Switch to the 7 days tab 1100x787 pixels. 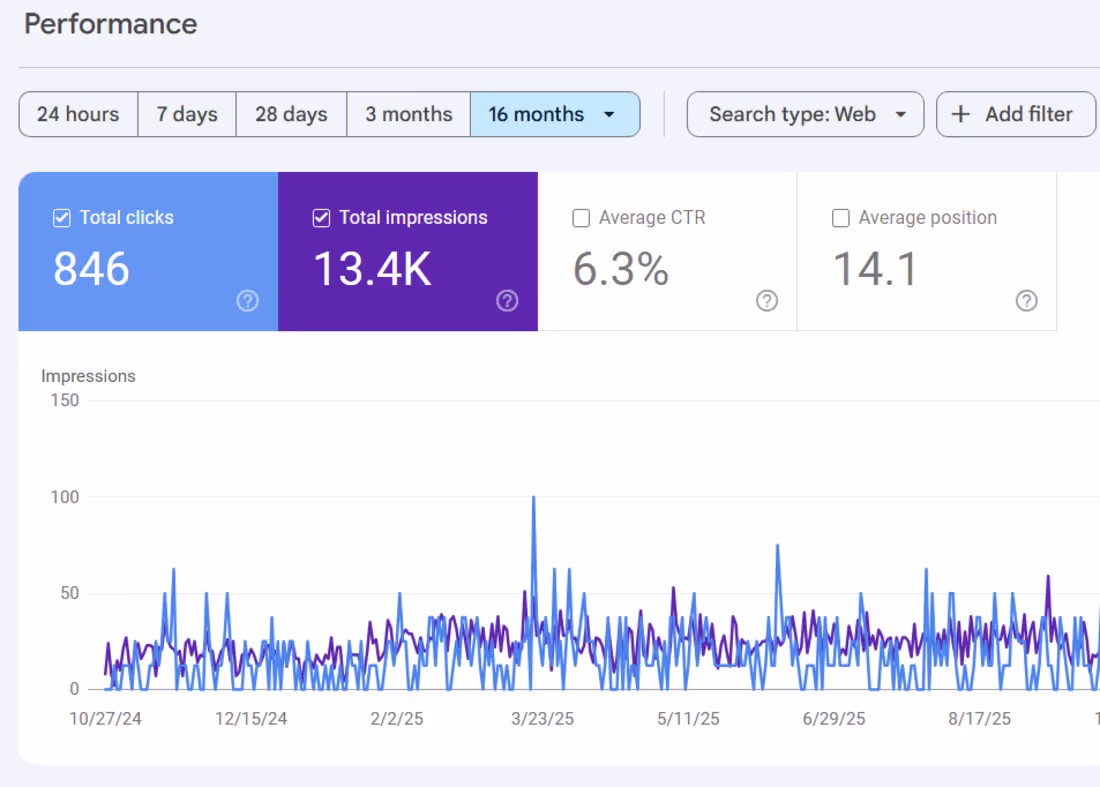coord(186,114)
